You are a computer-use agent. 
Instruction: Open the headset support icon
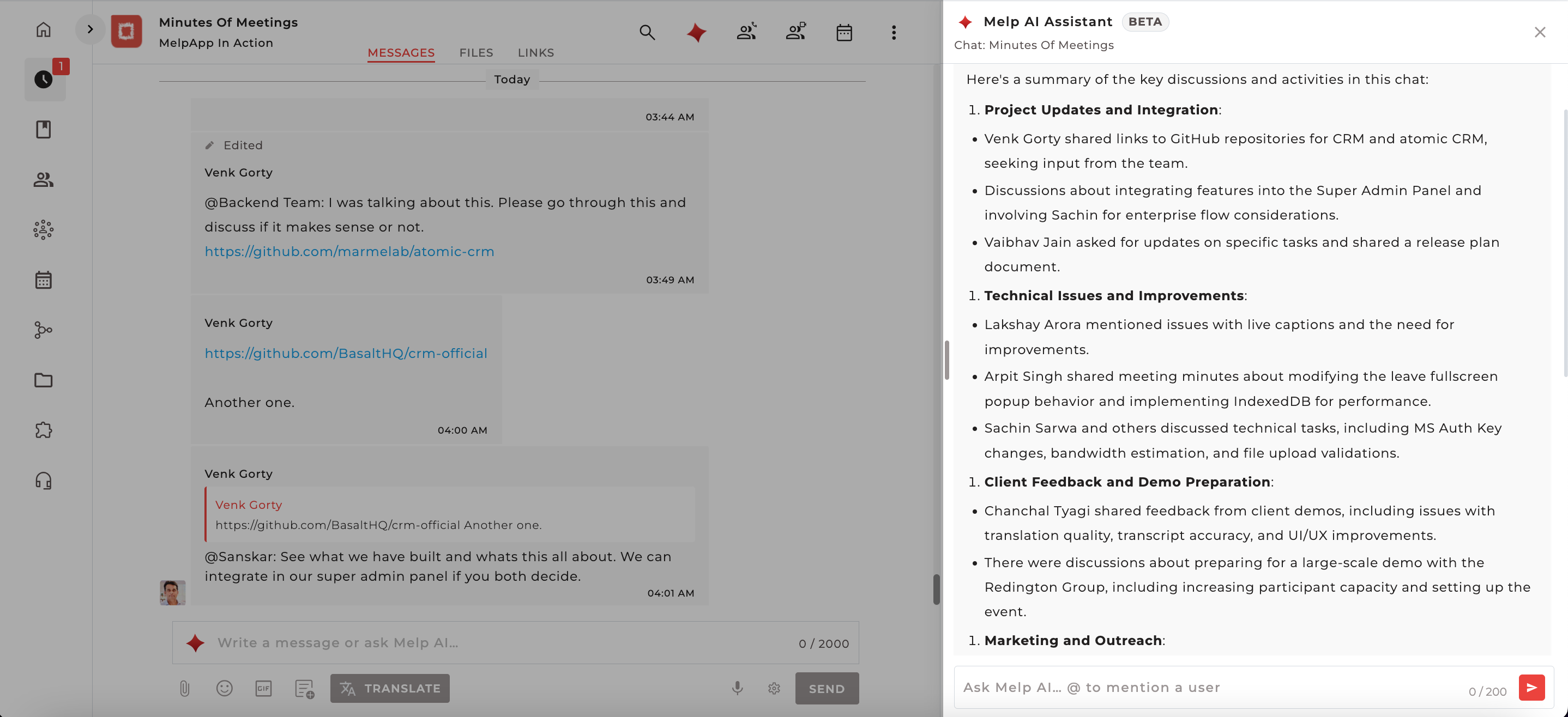[43, 481]
